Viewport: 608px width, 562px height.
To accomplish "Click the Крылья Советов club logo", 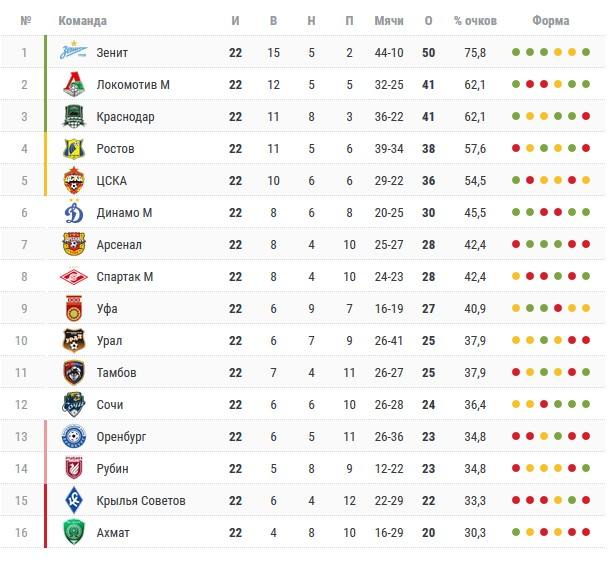I will click(x=74, y=500).
